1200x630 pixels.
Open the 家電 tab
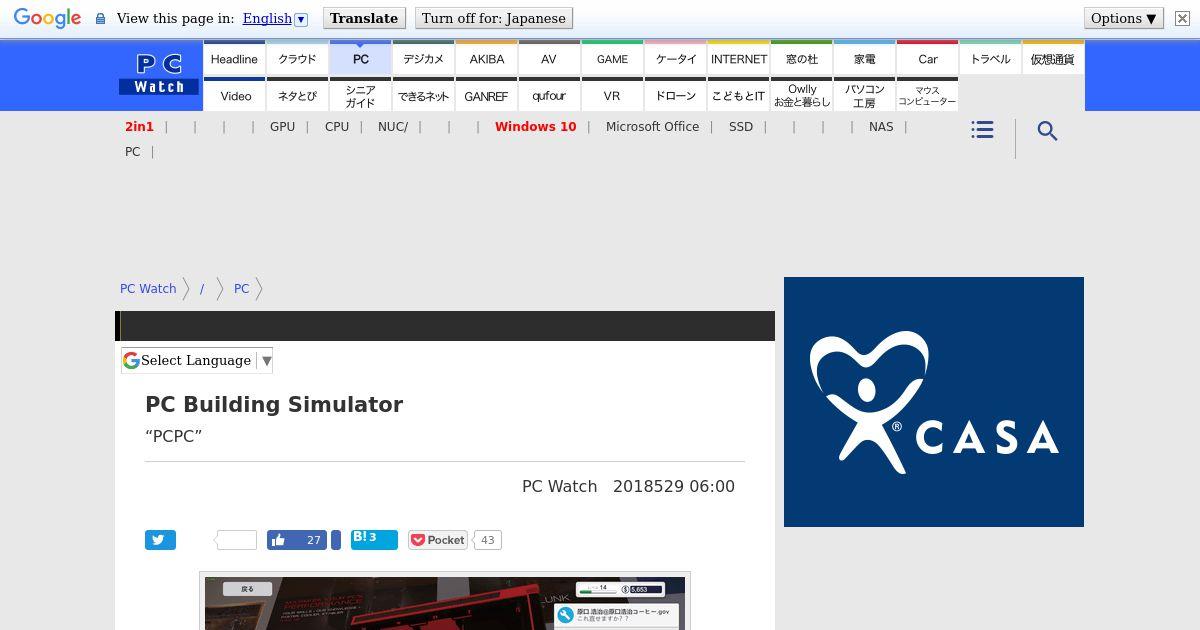point(865,59)
